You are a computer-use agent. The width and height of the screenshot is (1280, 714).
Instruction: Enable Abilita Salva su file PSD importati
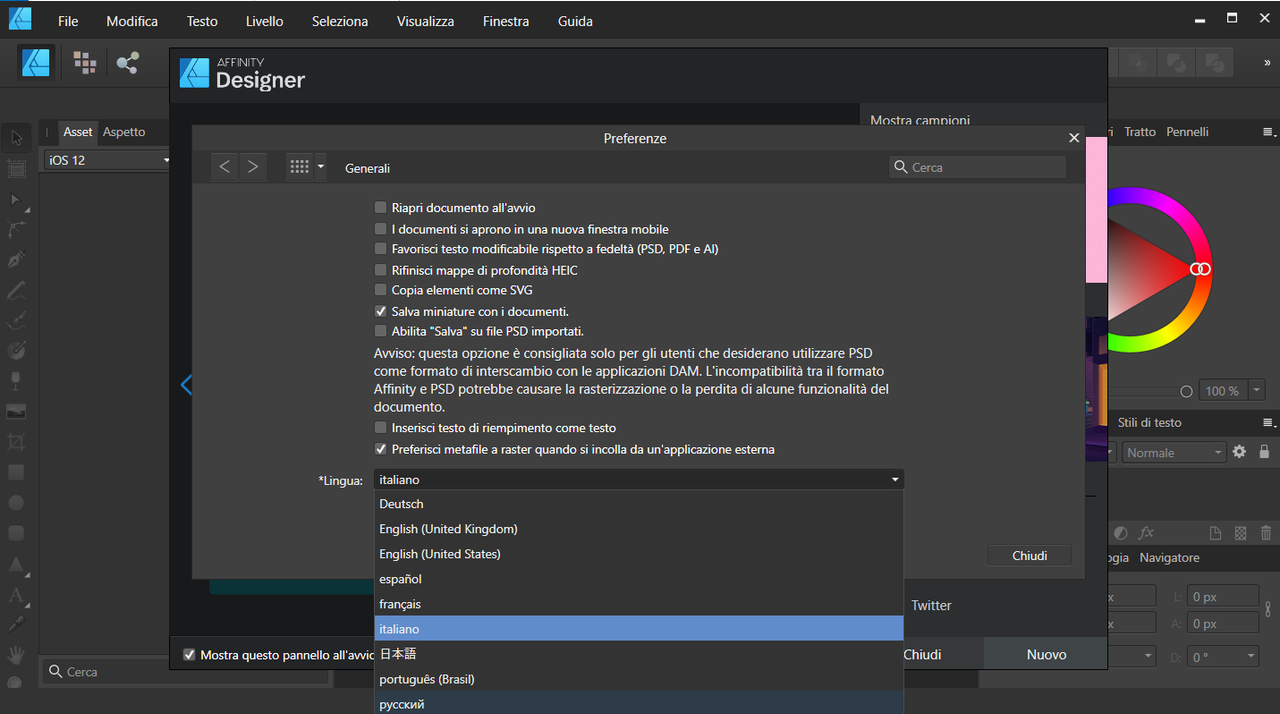(x=380, y=331)
